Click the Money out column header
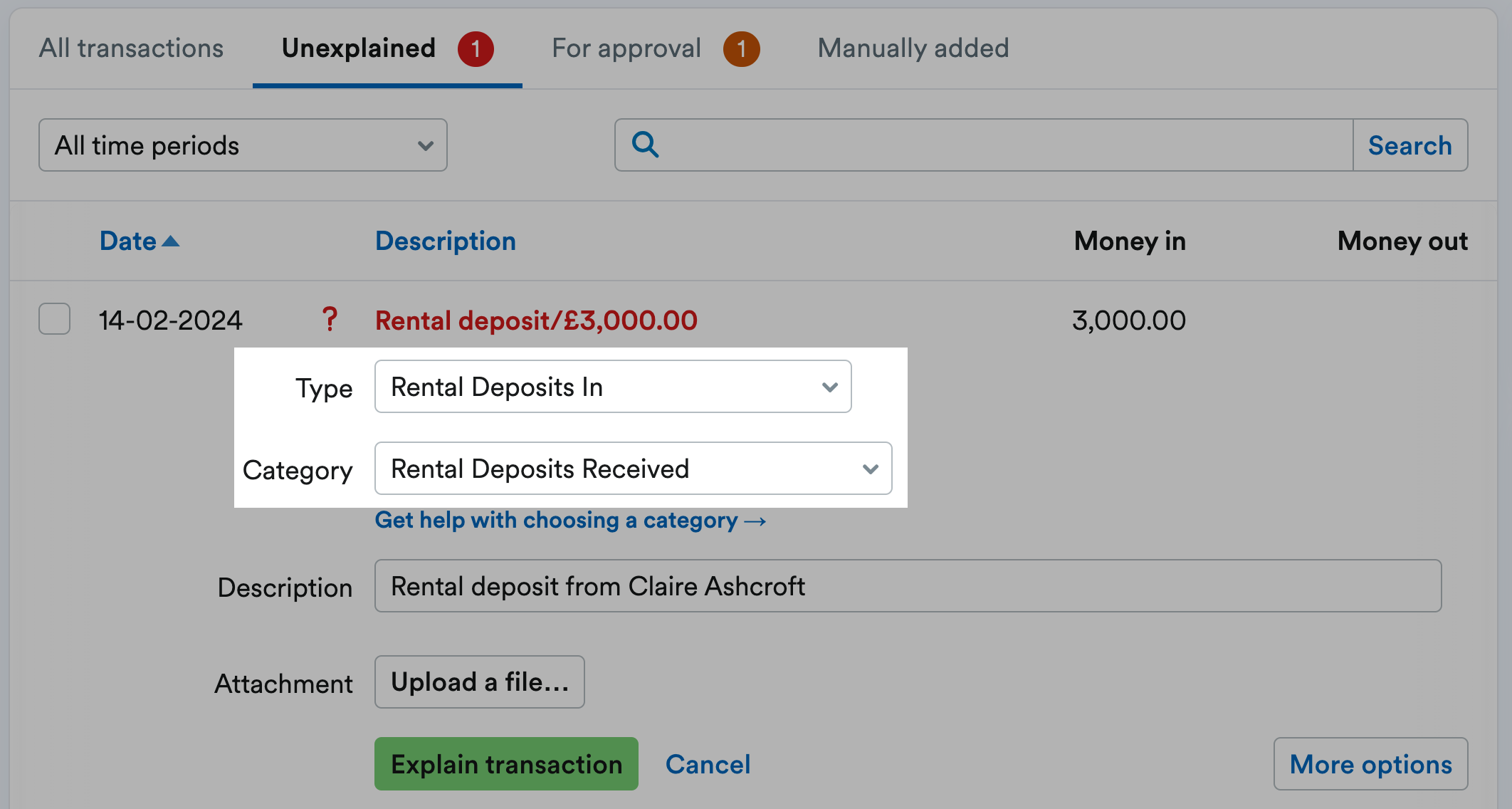The width and height of the screenshot is (1512, 809). pos(1402,241)
